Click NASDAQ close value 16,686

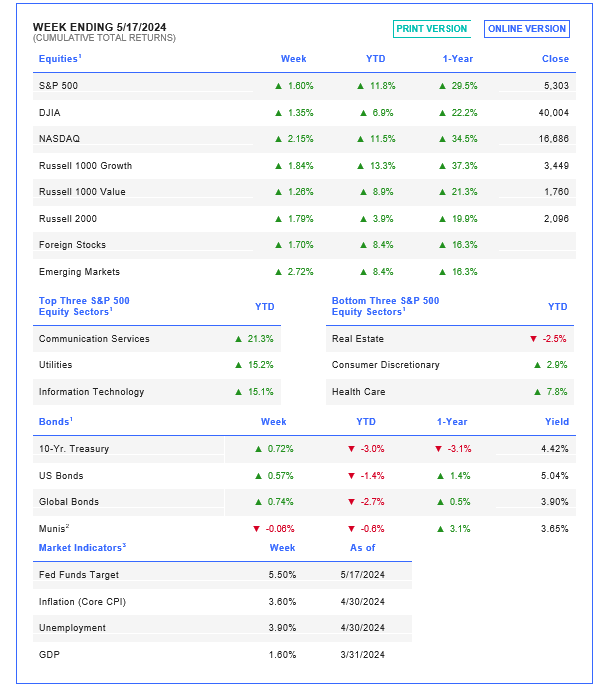click(554, 139)
